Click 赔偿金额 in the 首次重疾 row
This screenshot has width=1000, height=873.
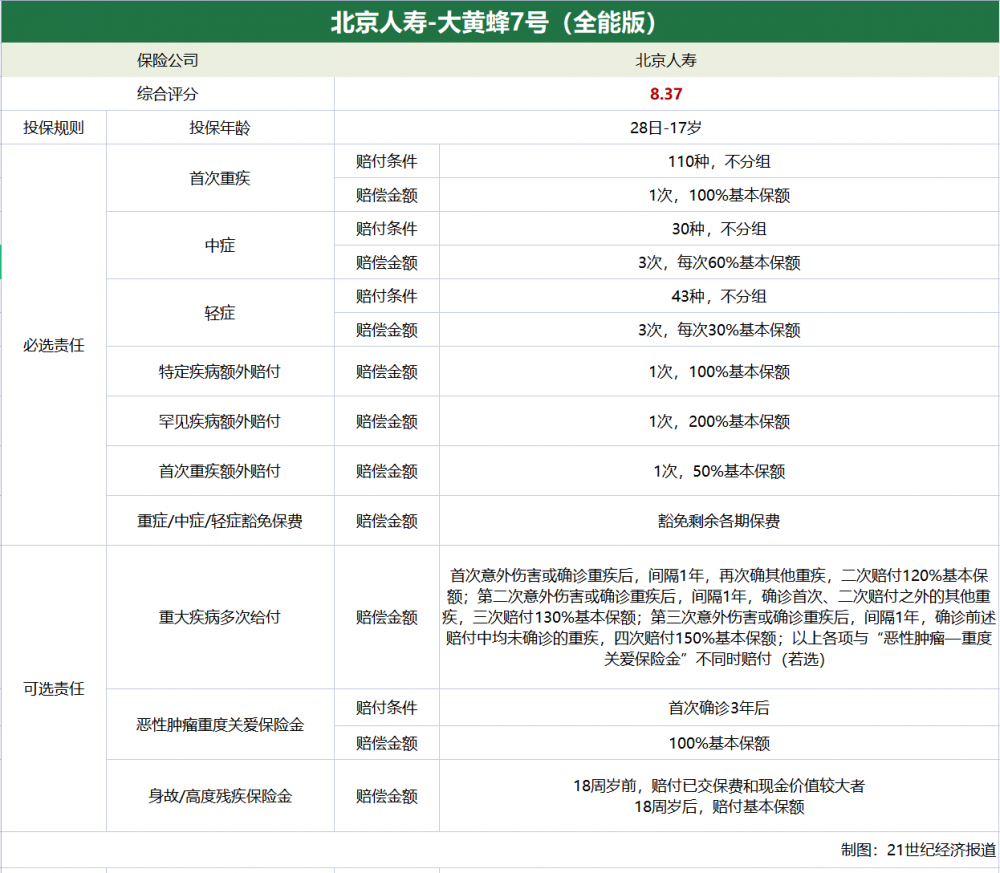click(x=386, y=195)
